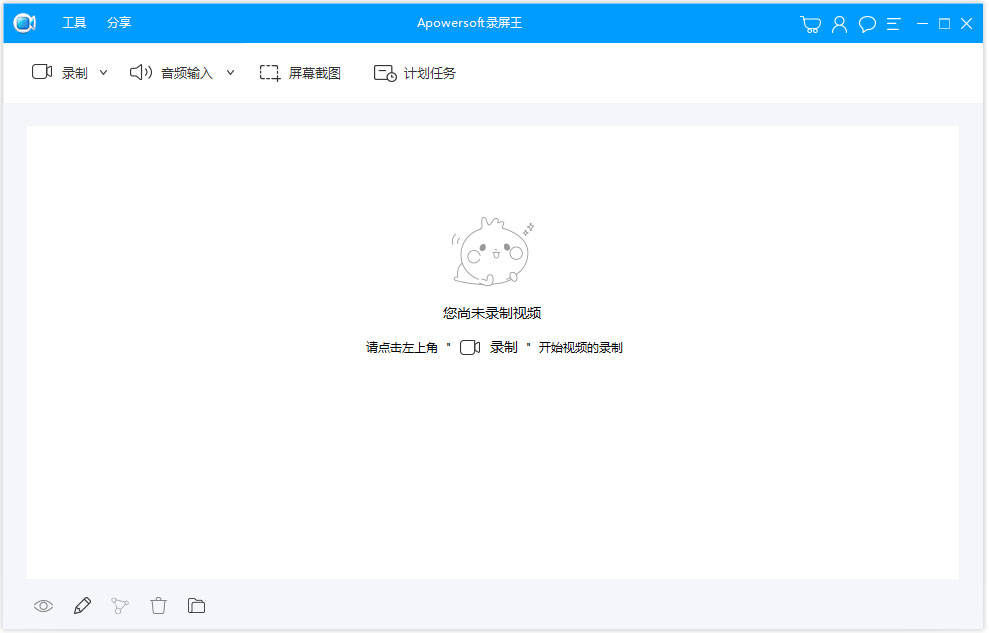Open the hamburger settings menu

point(893,22)
